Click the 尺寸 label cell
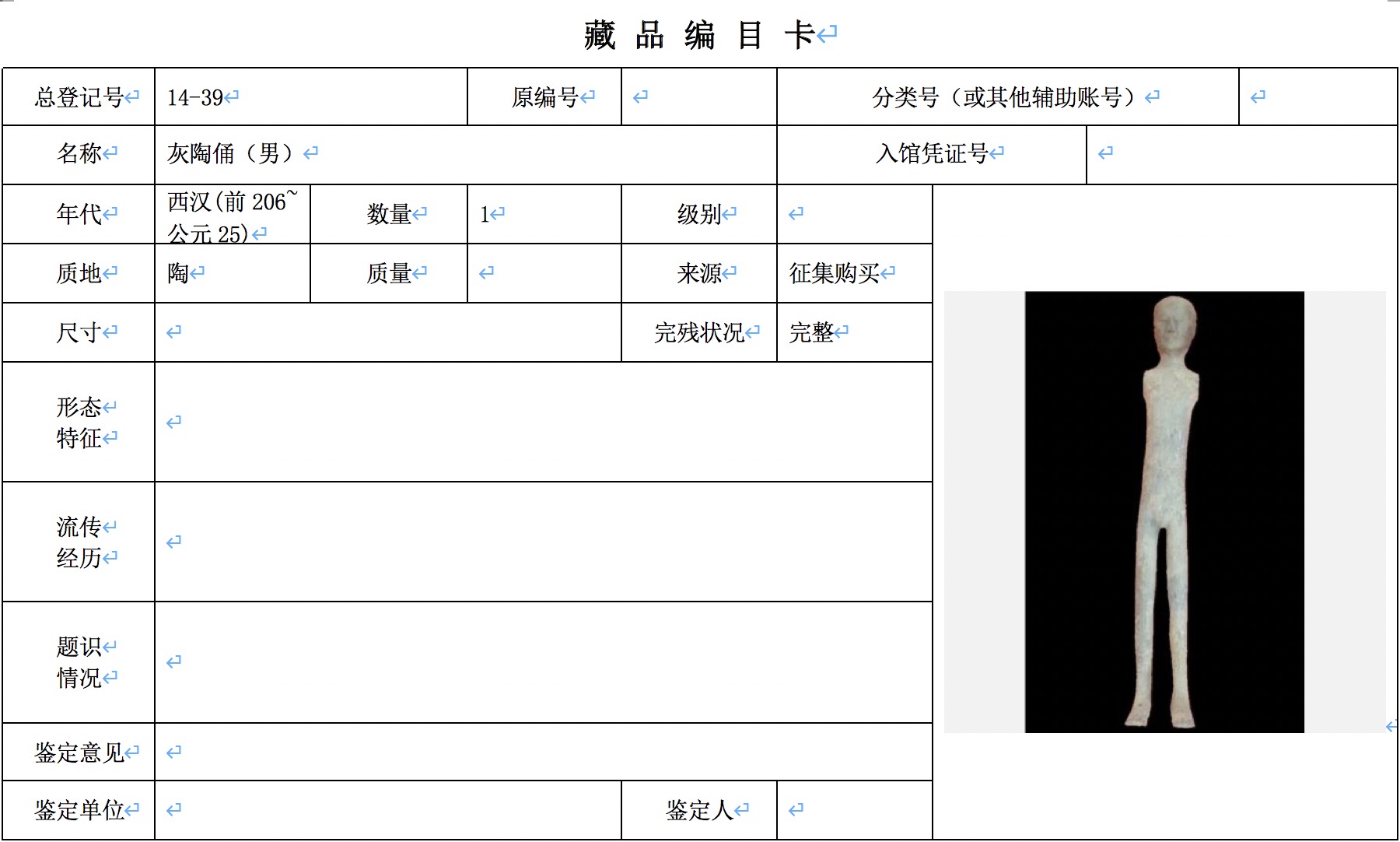This screenshot has height=842, width=1400. click(x=79, y=332)
